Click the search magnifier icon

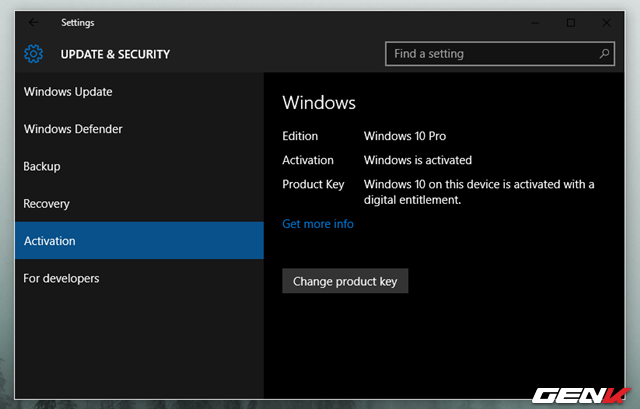(x=604, y=53)
